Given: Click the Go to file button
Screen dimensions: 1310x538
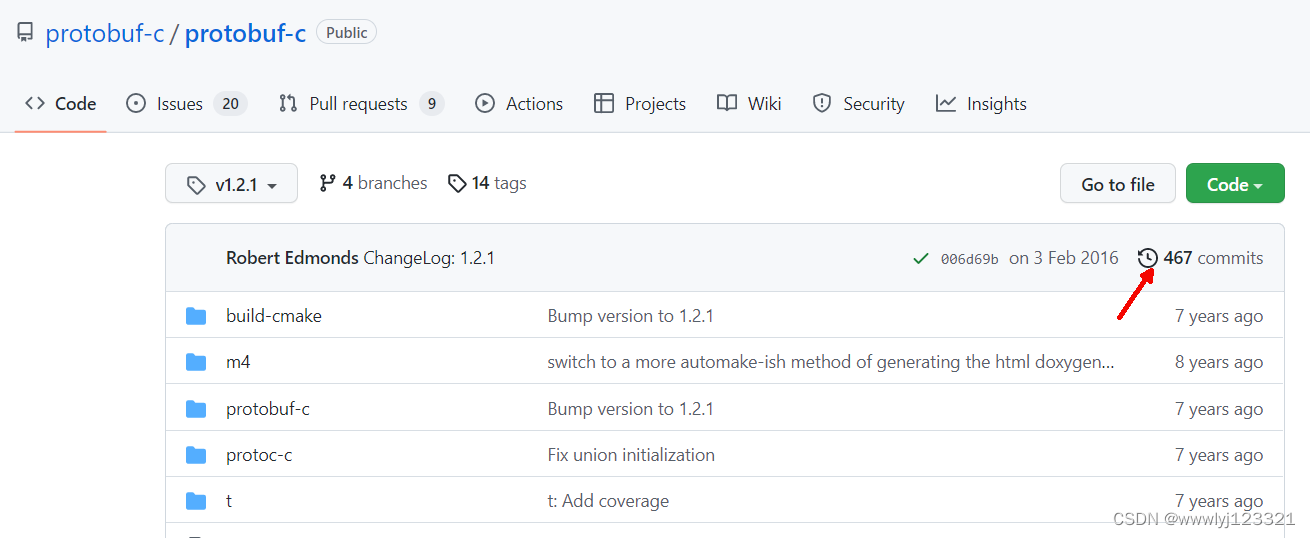Looking at the screenshot, I should pos(1117,184).
